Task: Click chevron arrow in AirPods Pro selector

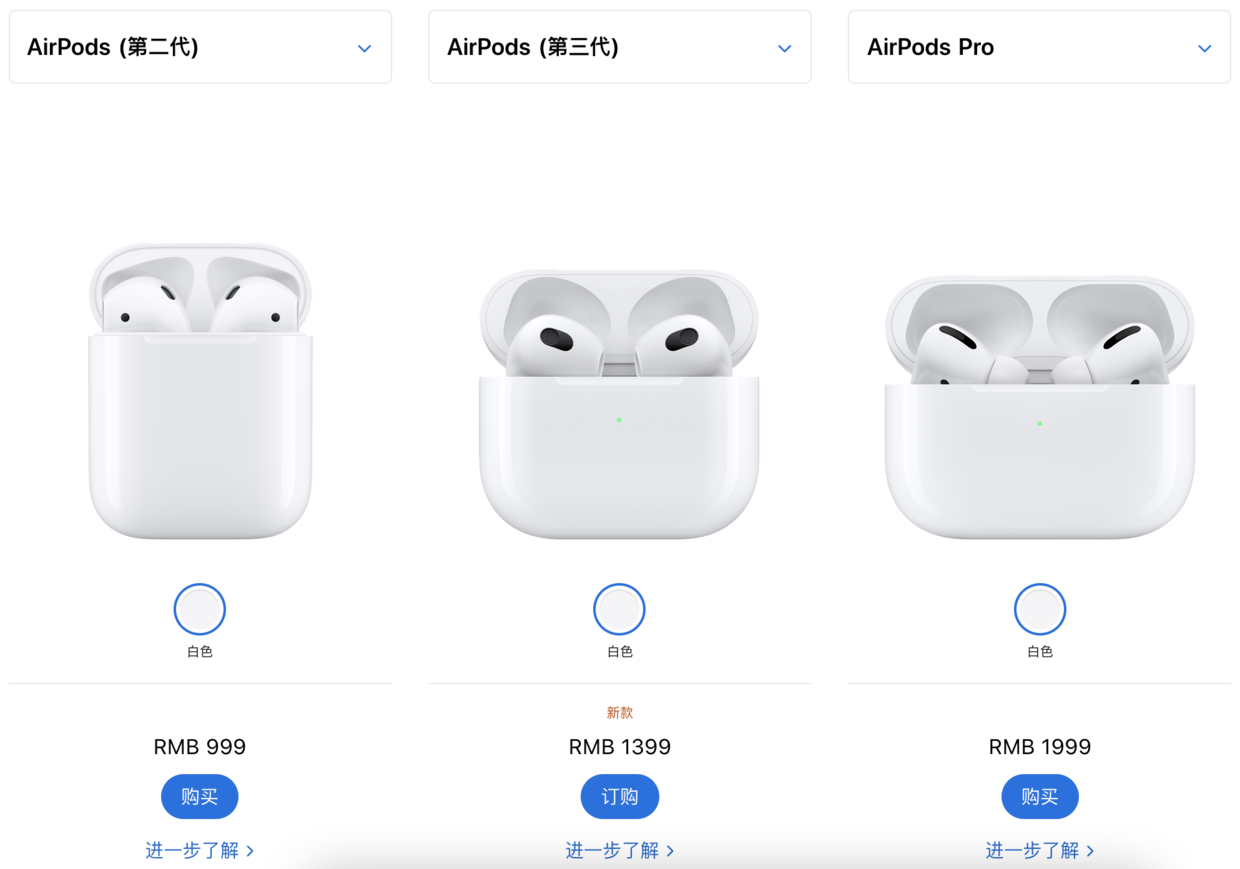Action: coord(1205,49)
